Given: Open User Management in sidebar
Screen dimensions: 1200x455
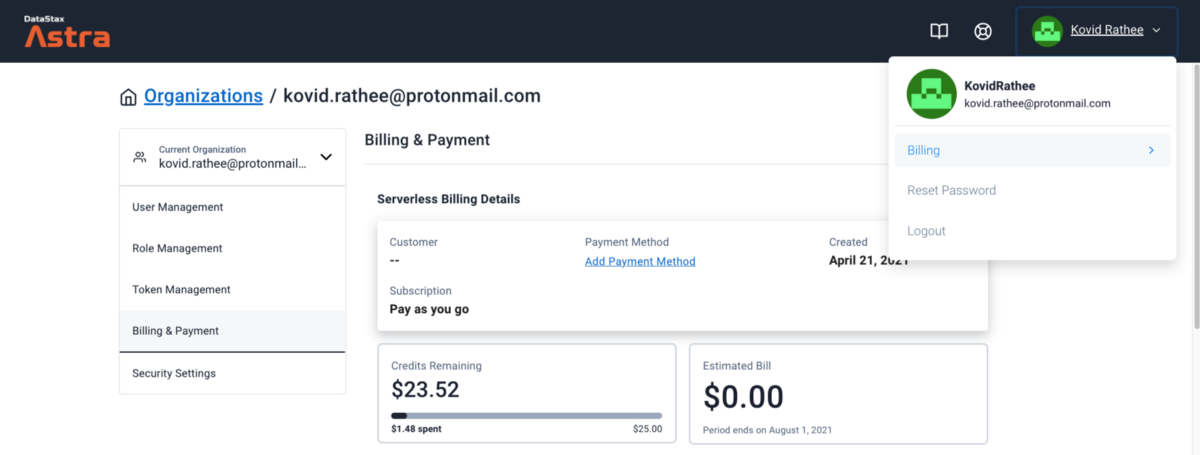Looking at the screenshot, I should 178,207.
